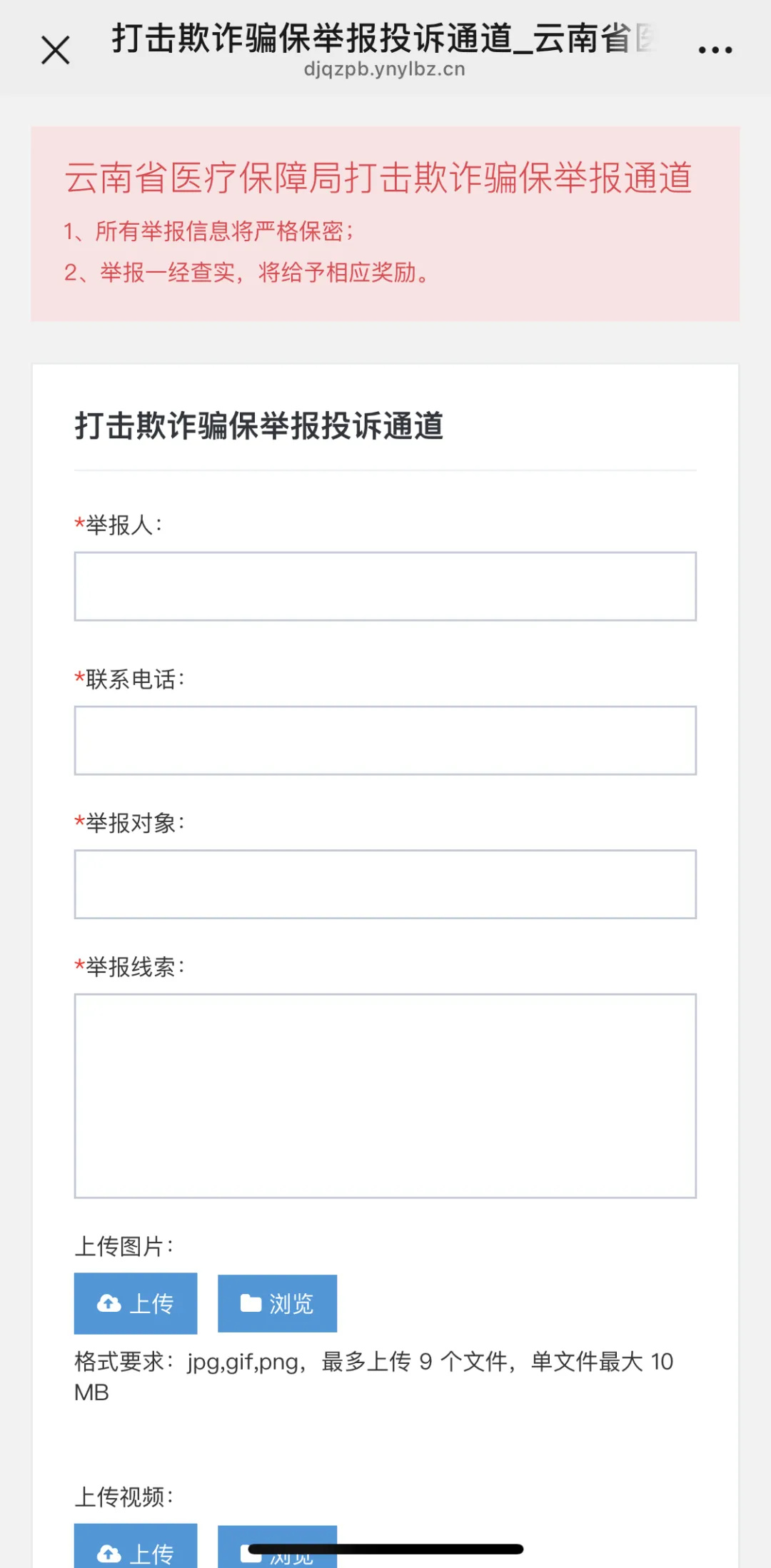The height and width of the screenshot is (1568, 771).
Task: Click the djqzpb.ynylbz.cn URL text
Action: click(384, 69)
